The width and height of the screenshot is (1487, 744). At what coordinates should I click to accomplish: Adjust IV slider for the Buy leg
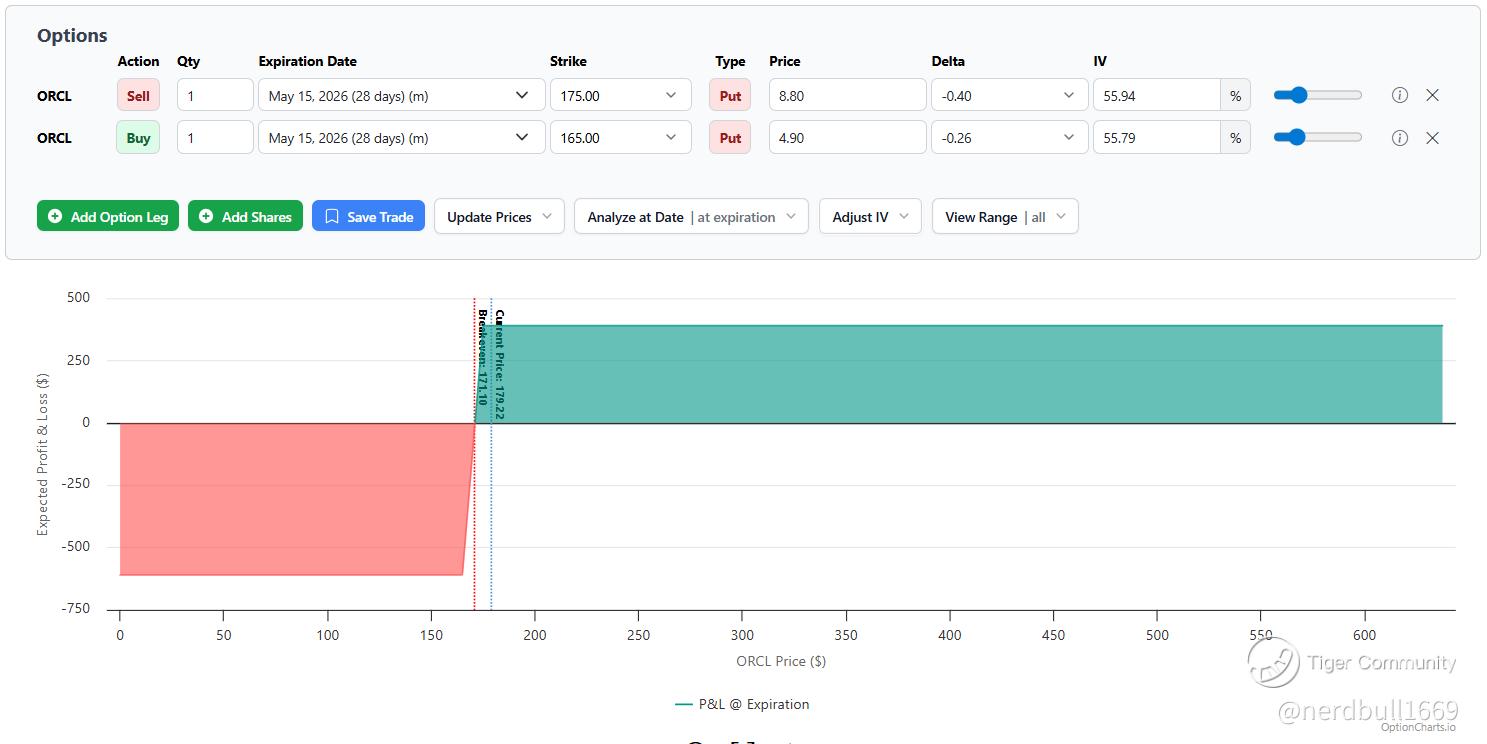coord(1318,137)
